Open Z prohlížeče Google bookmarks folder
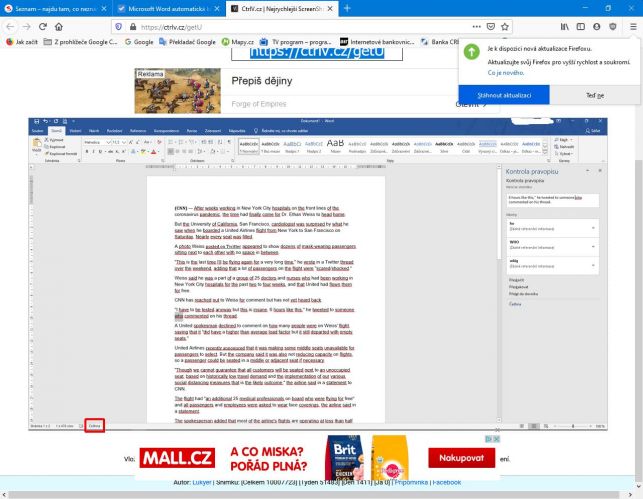This screenshot has width=643, height=499. coord(80,42)
